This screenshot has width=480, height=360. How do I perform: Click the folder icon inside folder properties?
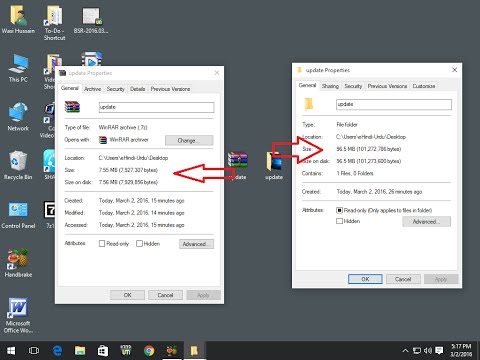click(x=309, y=104)
